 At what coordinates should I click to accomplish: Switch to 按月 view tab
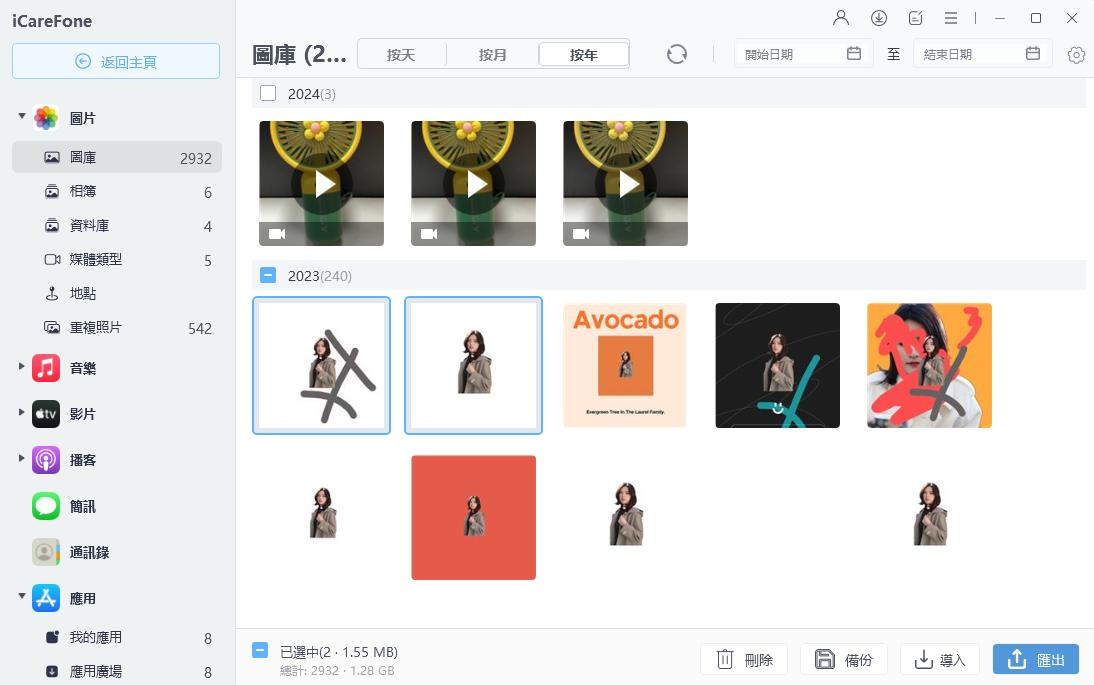493,54
